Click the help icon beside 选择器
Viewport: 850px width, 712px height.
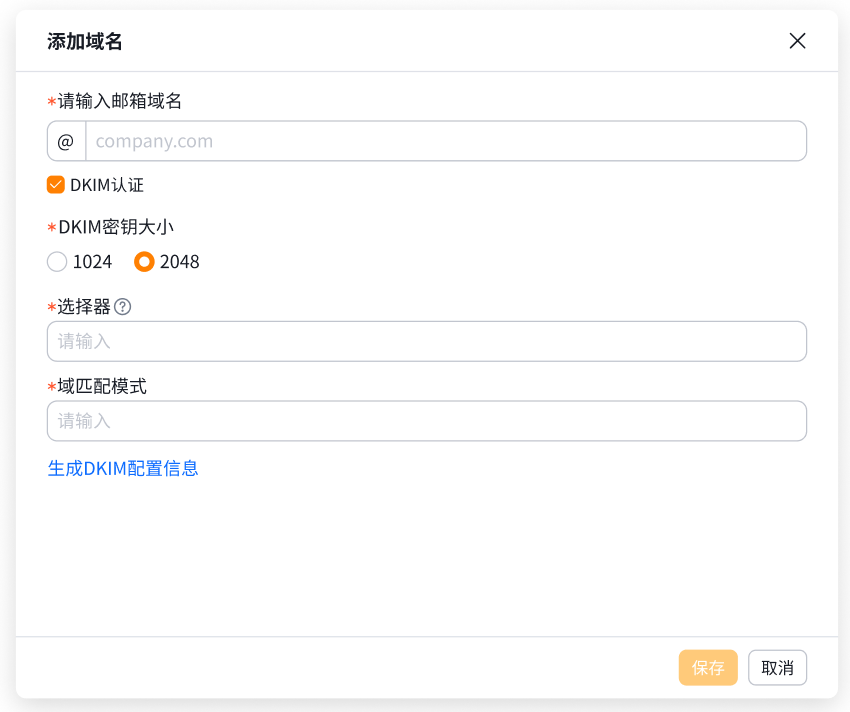click(123, 306)
